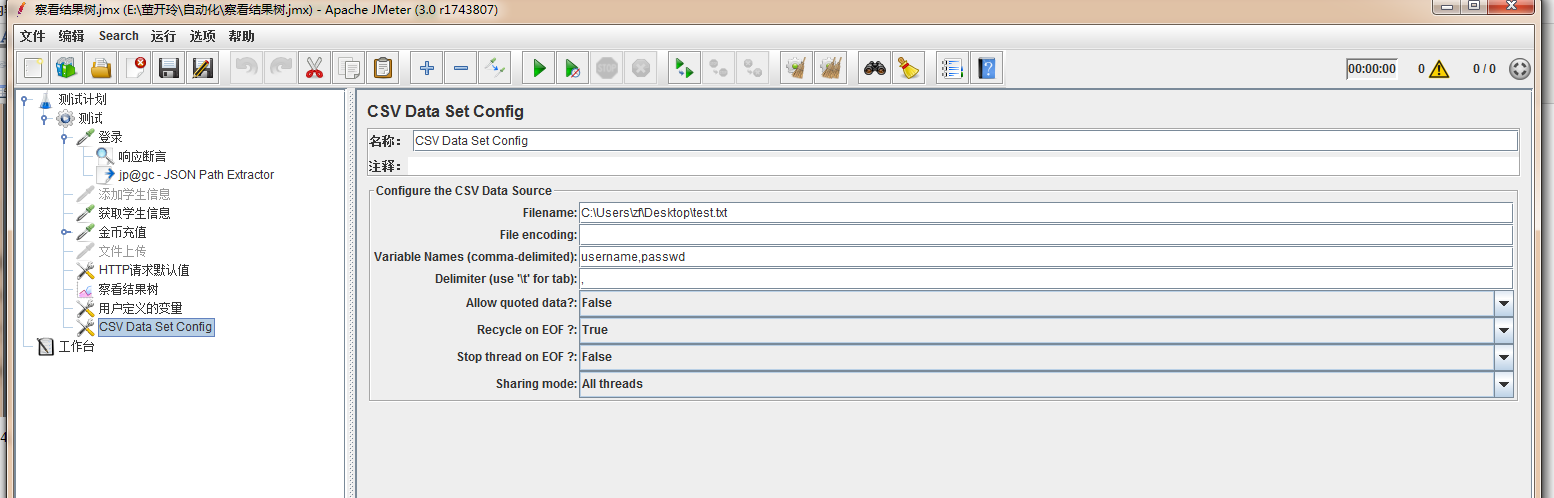Click the Function Helper list icon
The width and height of the screenshot is (1554, 498).
click(x=952, y=68)
